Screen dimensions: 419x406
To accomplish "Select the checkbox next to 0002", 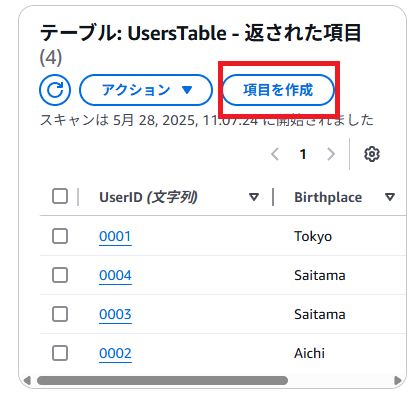I will [x=60, y=353].
